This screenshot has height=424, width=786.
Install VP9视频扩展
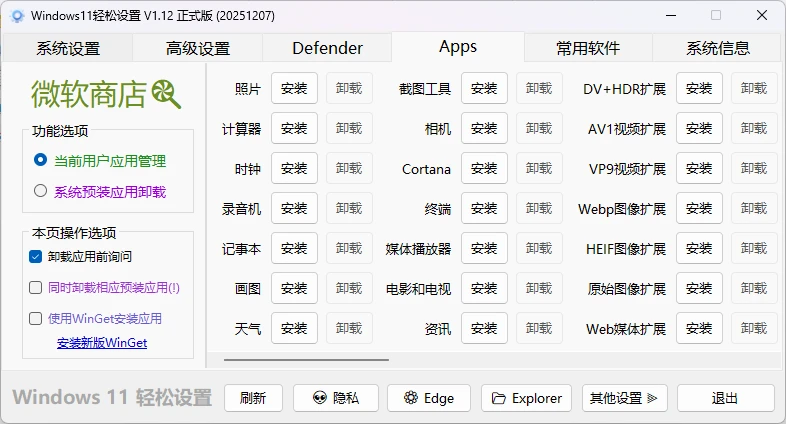[x=699, y=168]
